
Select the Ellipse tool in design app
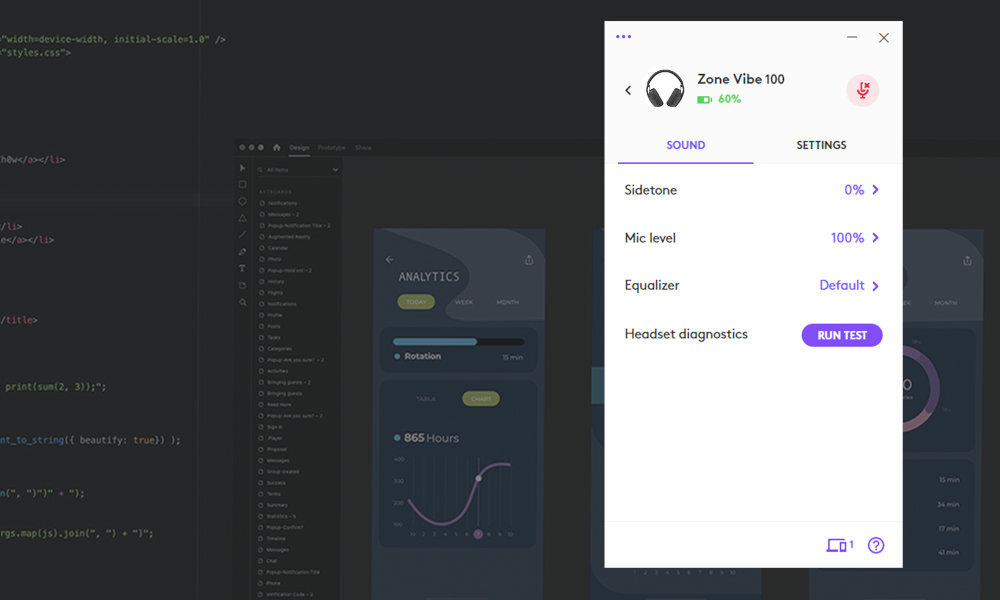click(242, 201)
